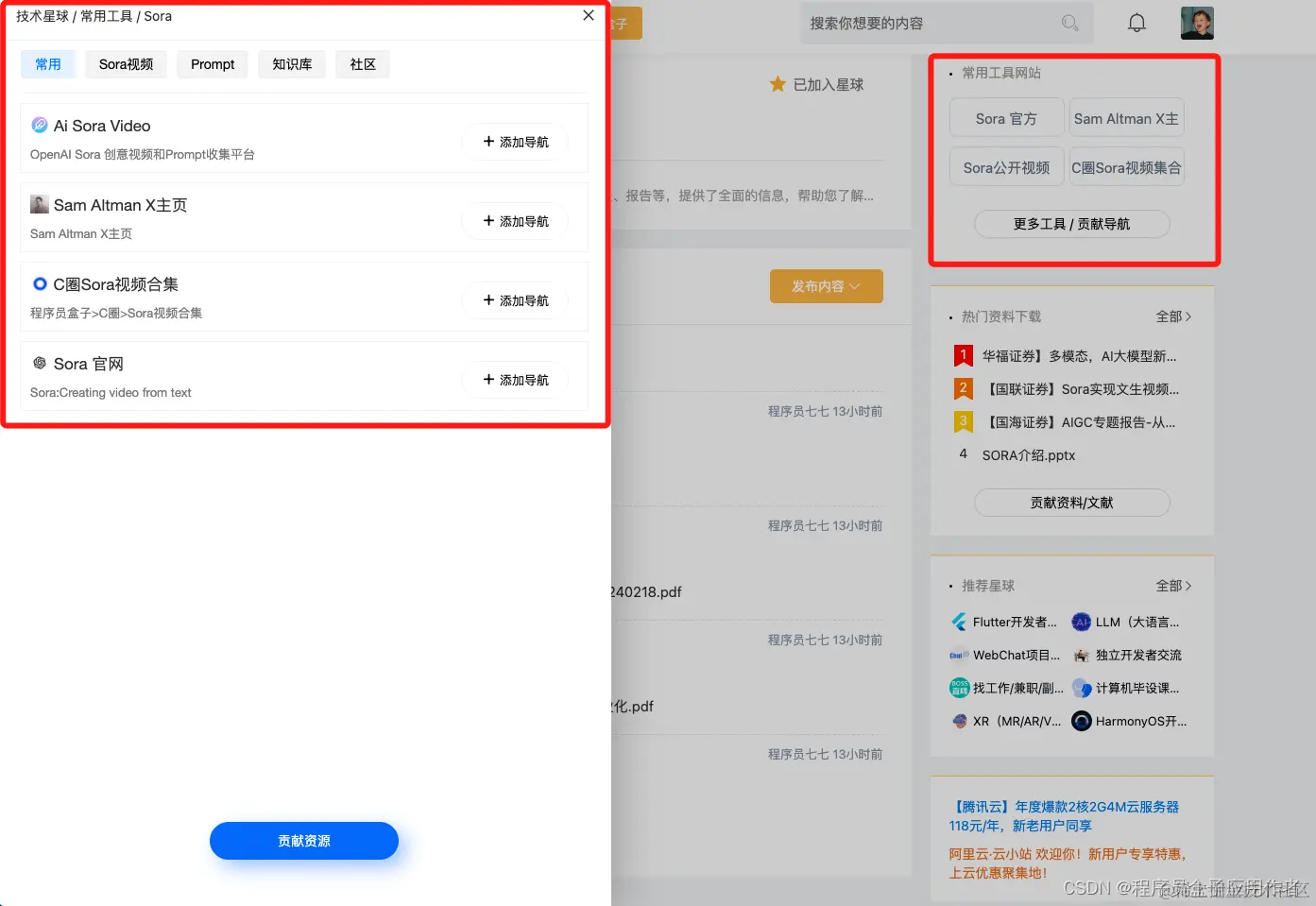This screenshot has height=906, width=1316.
Task: Open 国海证券 AIGC专题报告 document
Action: 1080,422
